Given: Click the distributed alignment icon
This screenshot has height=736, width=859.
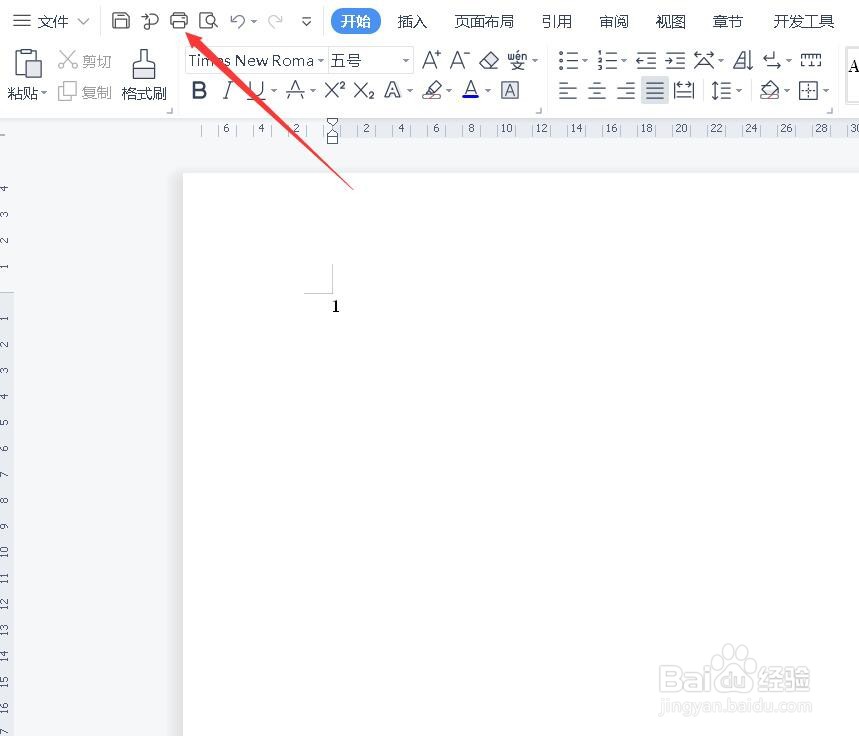Looking at the screenshot, I should [683, 90].
